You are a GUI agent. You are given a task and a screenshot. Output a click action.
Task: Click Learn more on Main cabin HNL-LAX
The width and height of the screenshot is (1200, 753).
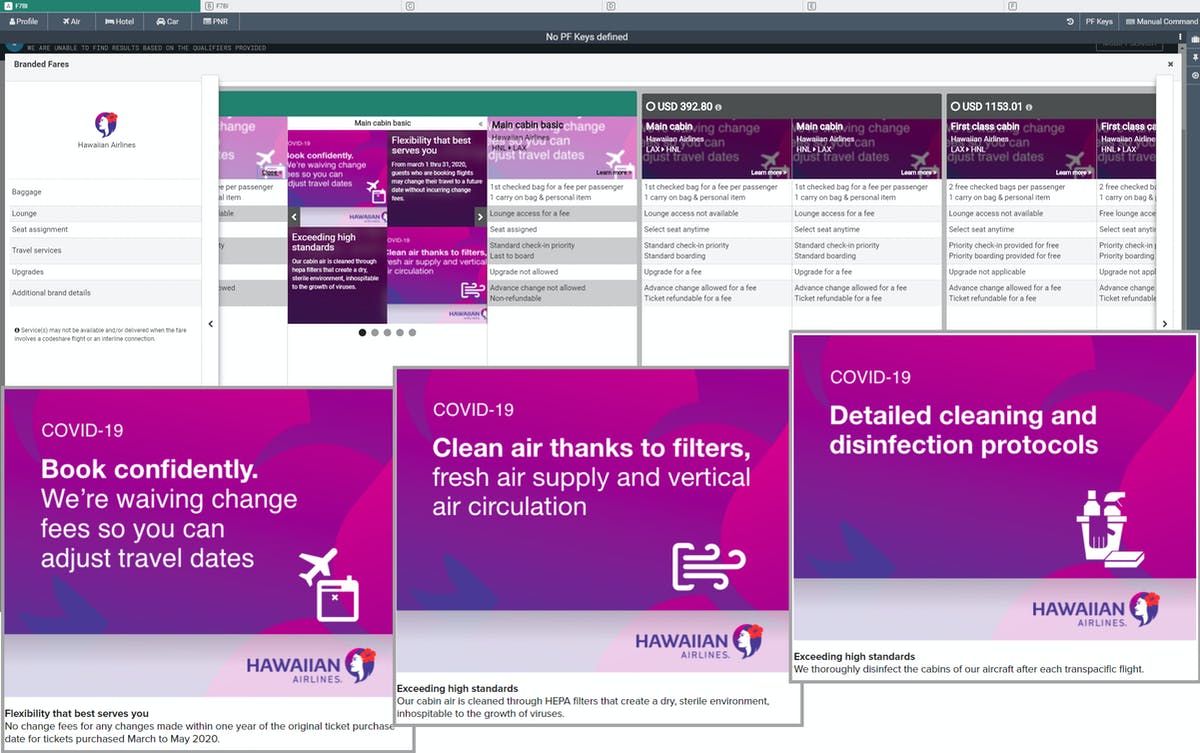click(921, 172)
